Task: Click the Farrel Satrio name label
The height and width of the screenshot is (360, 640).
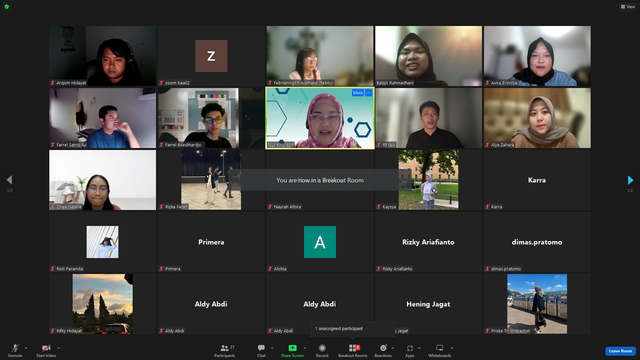Action: coord(68,145)
